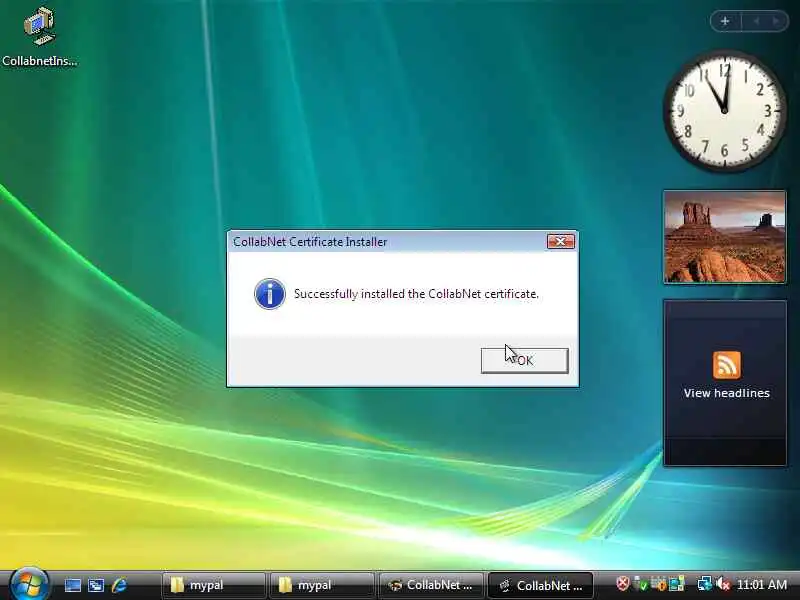This screenshot has width=800, height=600.
Task: Add a gadget with the sidebar plus button
Action: coord(725,21)
